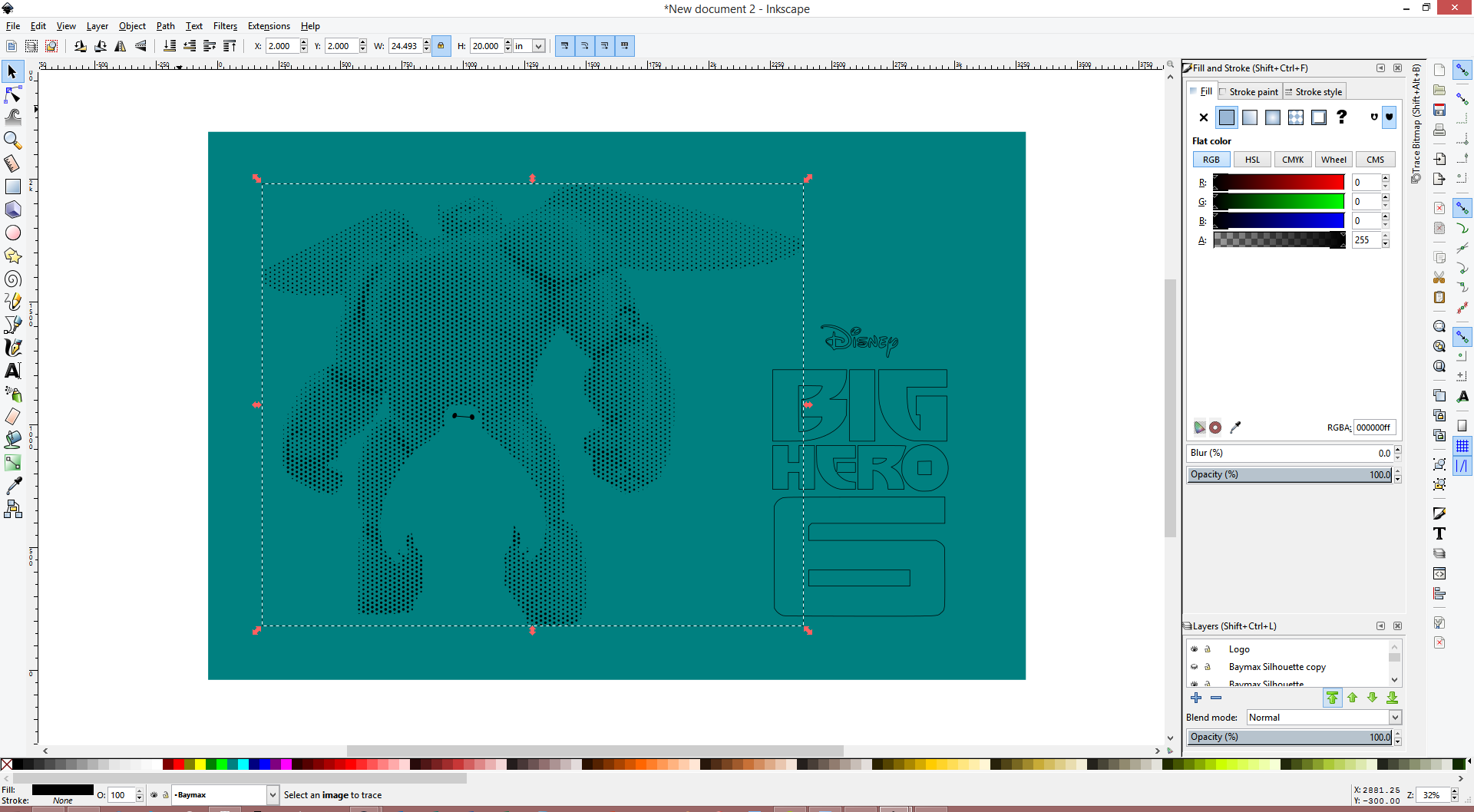Select the RGB color mode button
The height and width of the screenshot is (812, 1474).
coord(1211,160)
